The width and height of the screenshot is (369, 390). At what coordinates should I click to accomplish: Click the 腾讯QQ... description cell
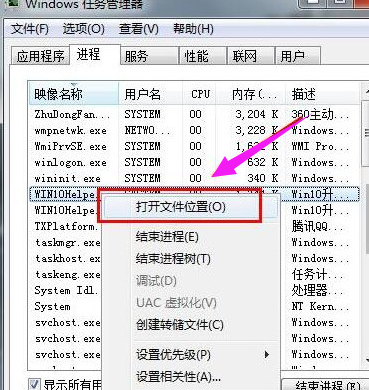coord(317,227)
